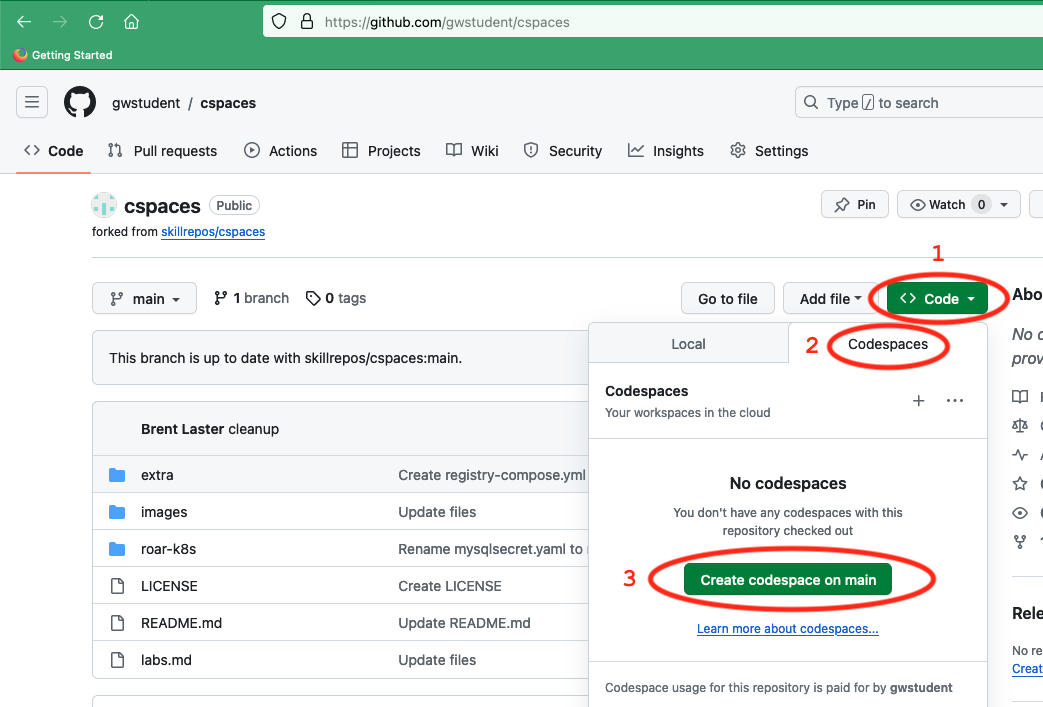Open the cleanup commit message
1043x707 pixels.
point(253,429)
